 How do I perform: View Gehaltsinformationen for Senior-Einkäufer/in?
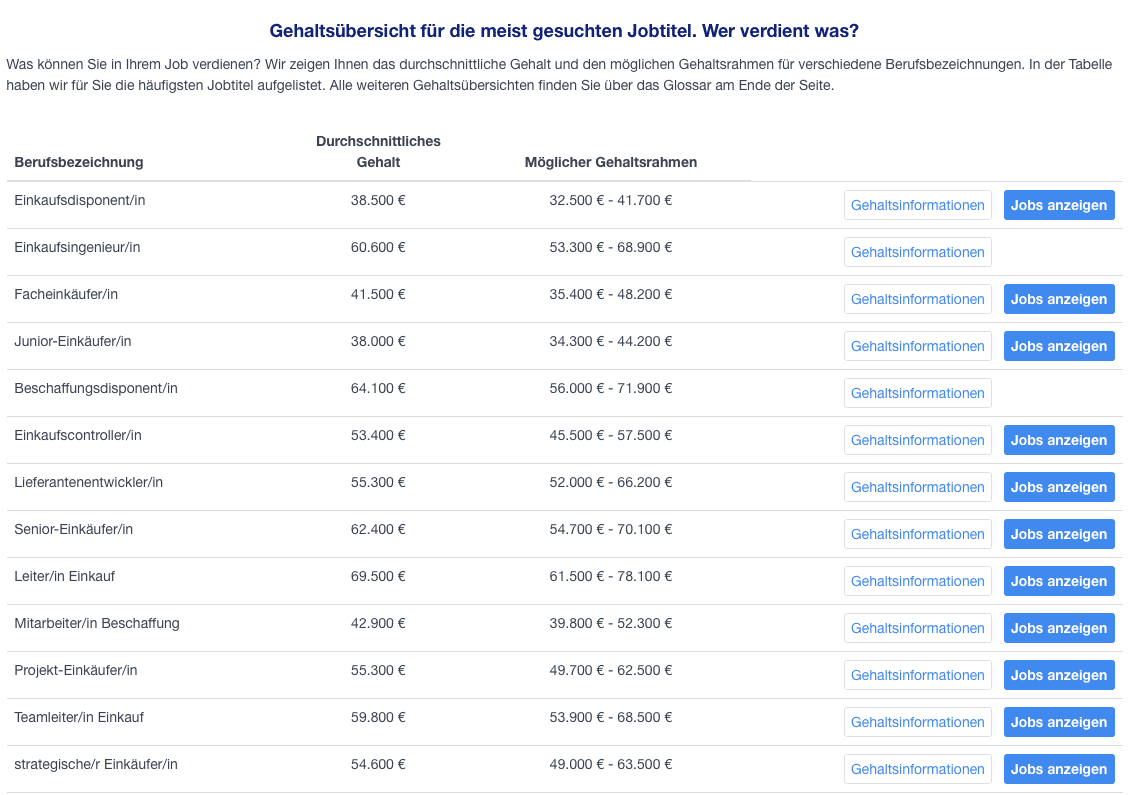pyautogui.click(x=917, y=534)
